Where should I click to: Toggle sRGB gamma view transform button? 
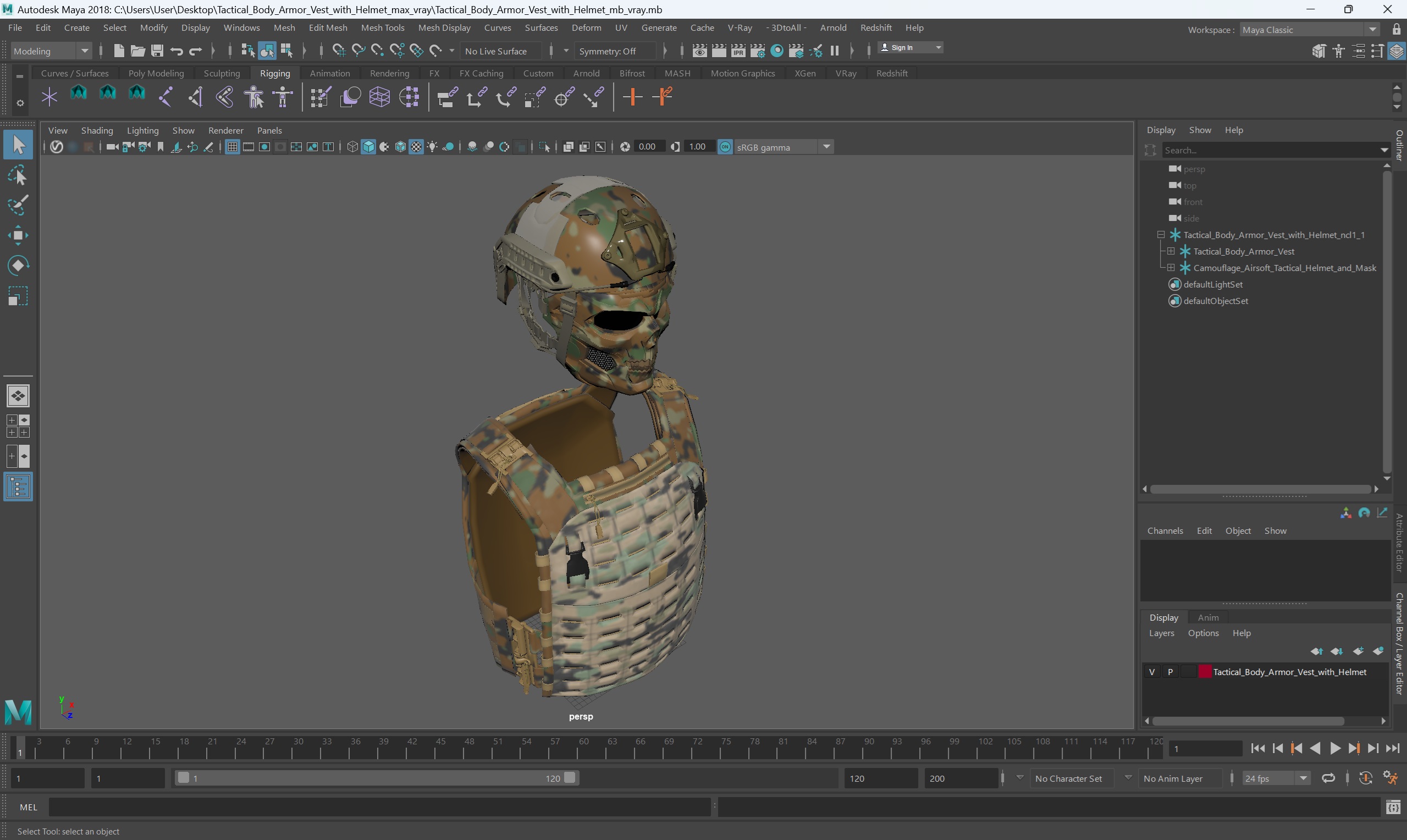[725, 147]
